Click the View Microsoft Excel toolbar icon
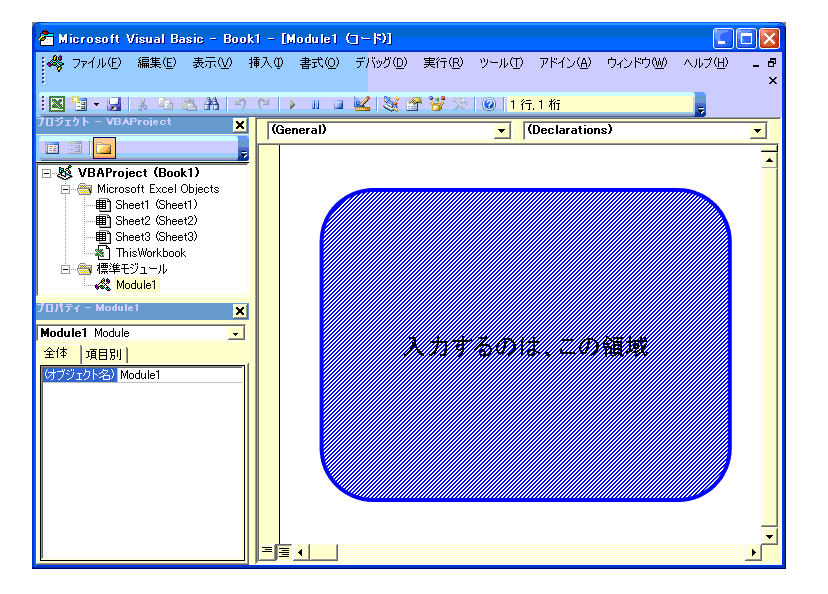Viewport: 828px width, 594px height. coord(56,104)
